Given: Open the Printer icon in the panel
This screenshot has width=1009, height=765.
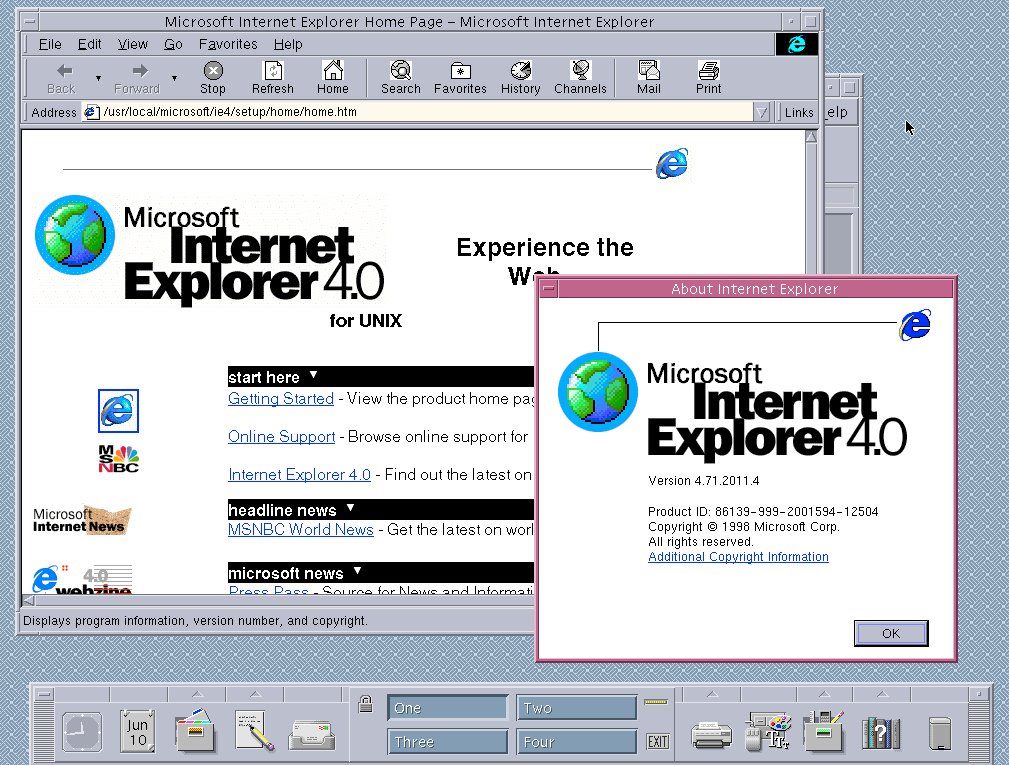Looking at the screenshot, I should click(x=712, y=735).
